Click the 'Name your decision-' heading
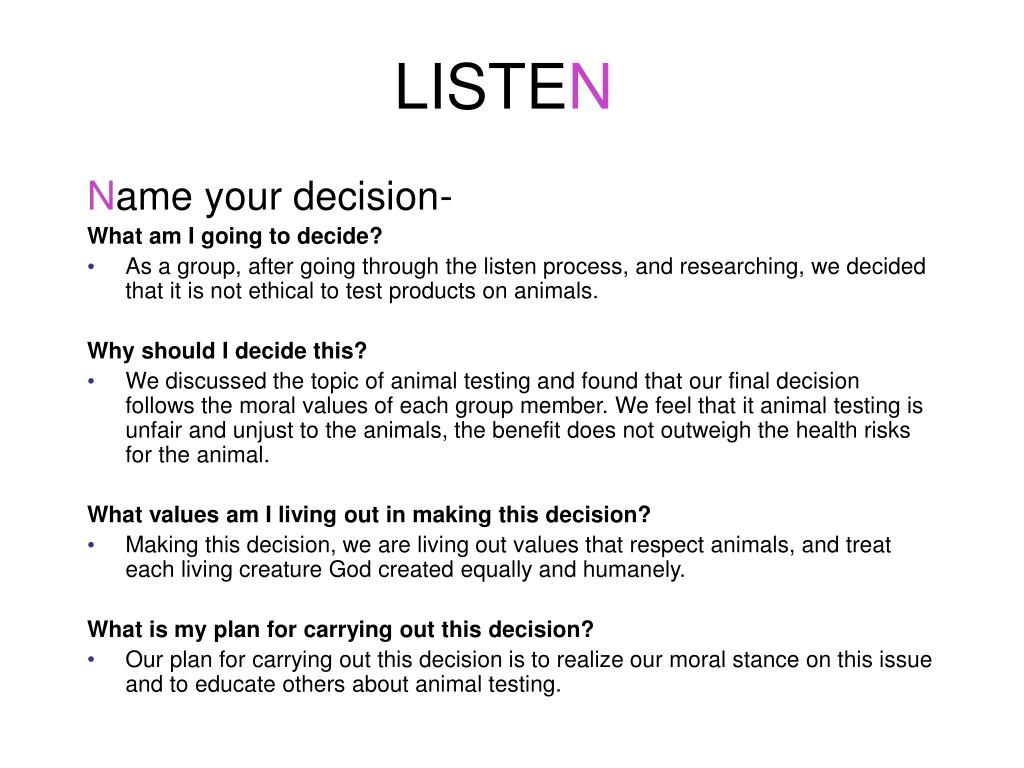The height and width of the screenshot is (768, 1024). pos(269,197)
